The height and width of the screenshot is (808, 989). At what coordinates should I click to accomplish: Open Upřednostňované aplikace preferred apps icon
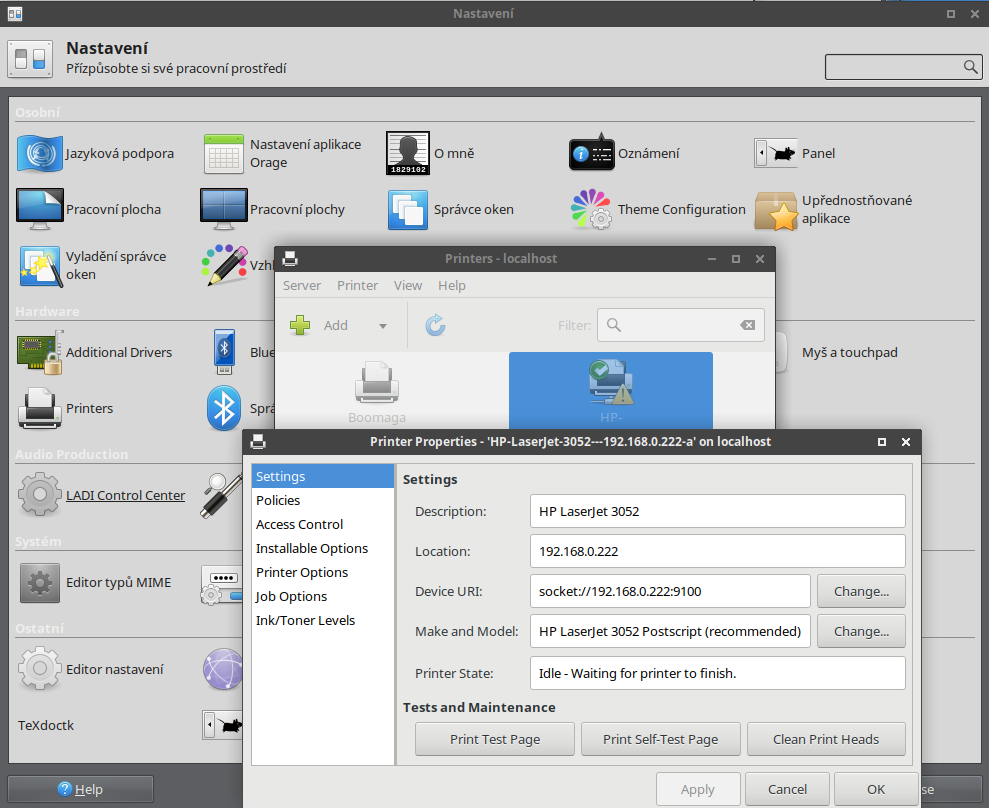click(776, 211)
